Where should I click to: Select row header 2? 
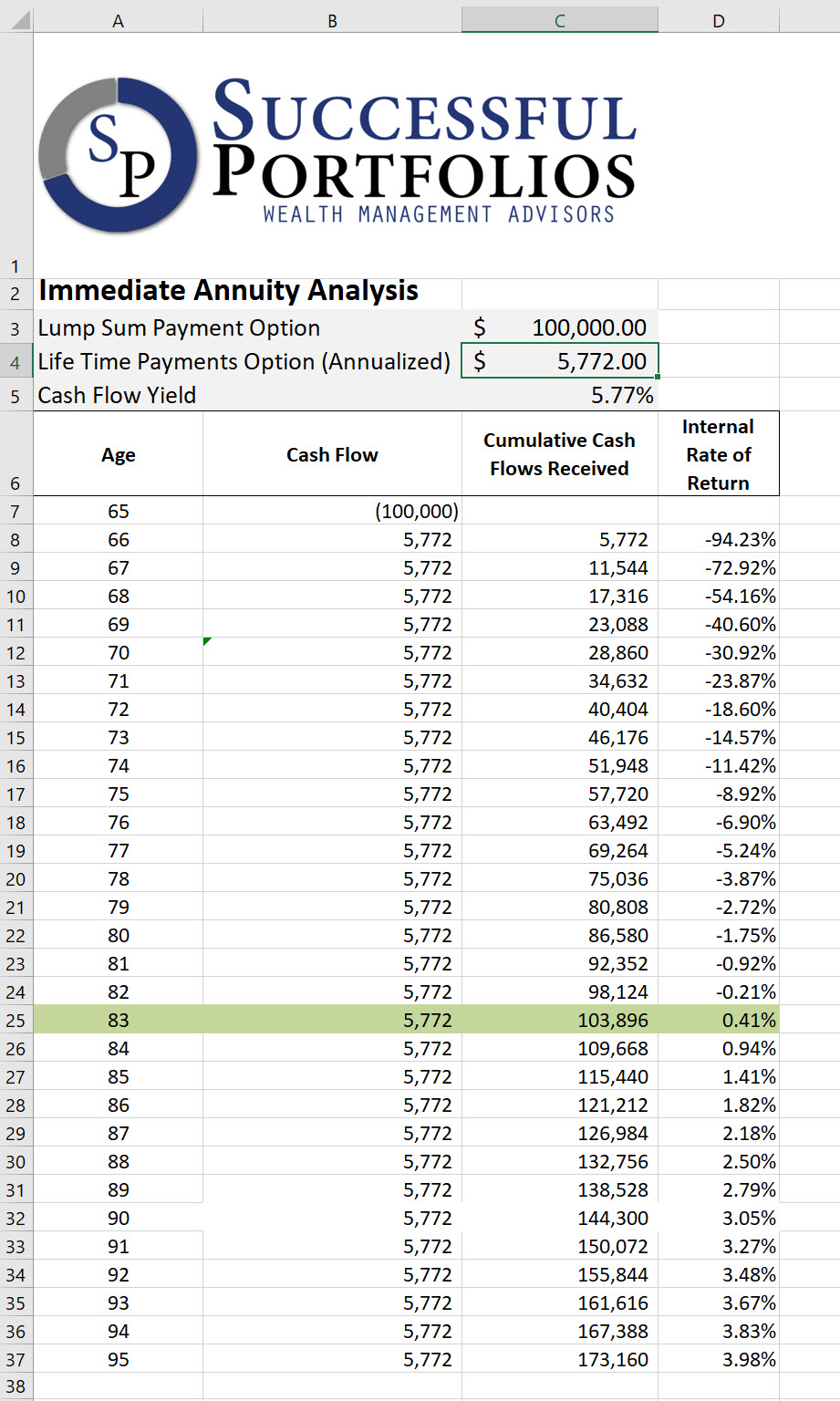16,294
